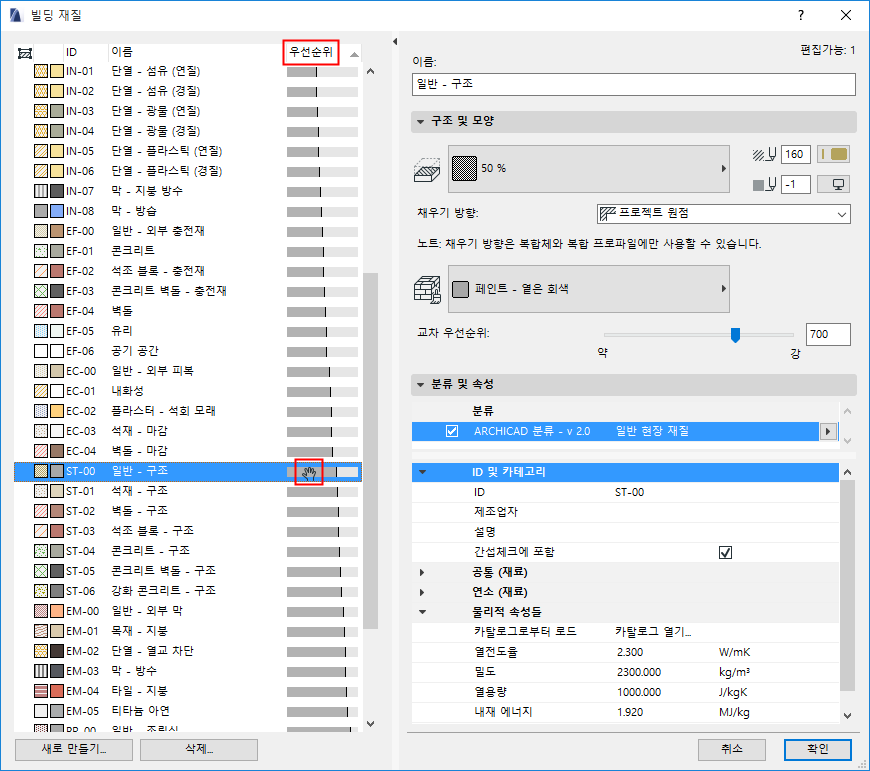Click the EF-03 crossed fill icon
The width and height of the screenshot is (870, 771).
[41, 291]
